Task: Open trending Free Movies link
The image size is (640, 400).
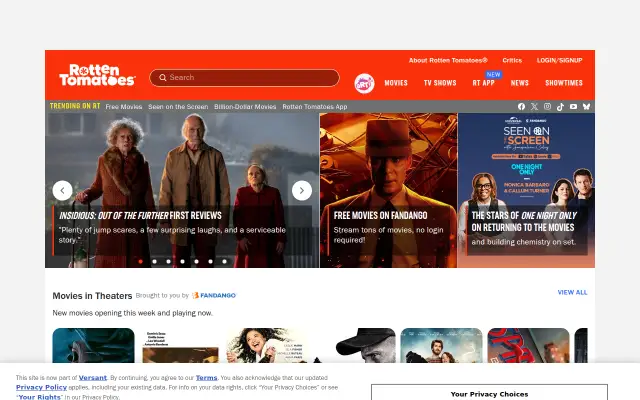Action: (124, 107)
